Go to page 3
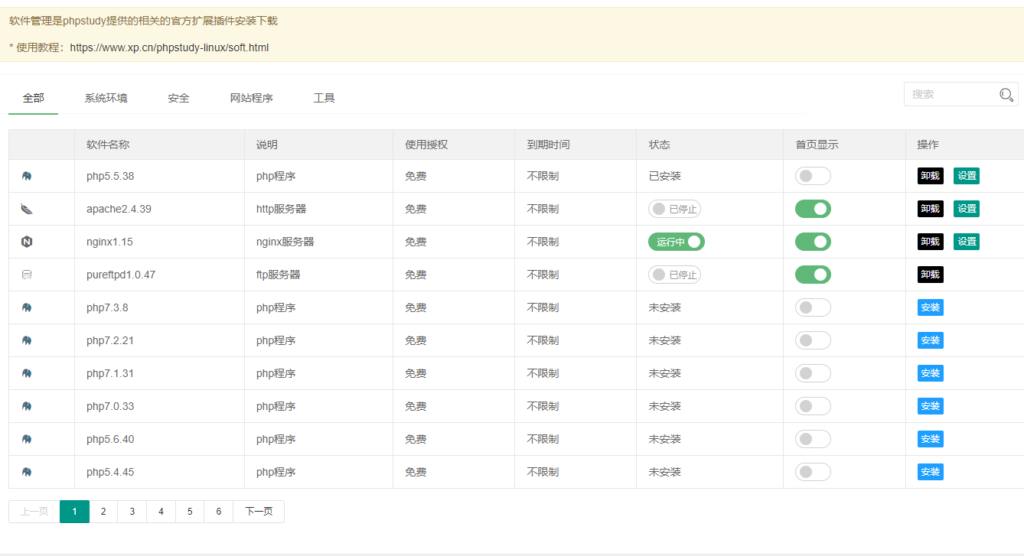The height and width of the screenshot is (556, 1024). pyautogui.click(x=132, y=512)
